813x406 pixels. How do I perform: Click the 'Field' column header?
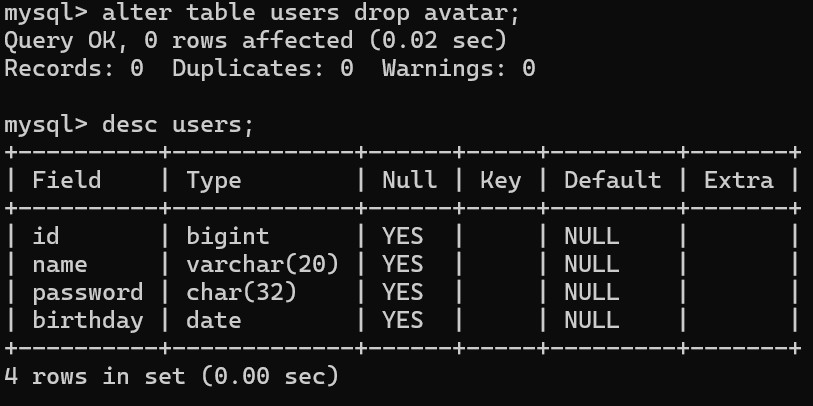67,180
